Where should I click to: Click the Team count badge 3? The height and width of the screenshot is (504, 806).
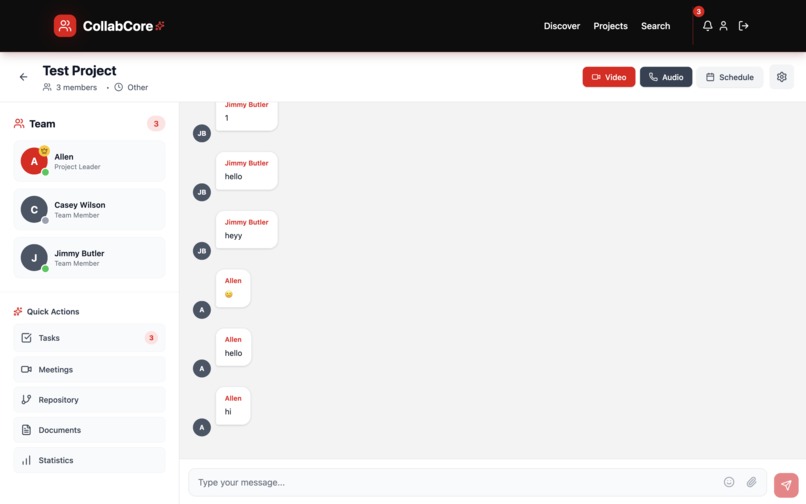pyautogui.click(x=156, y=123)
